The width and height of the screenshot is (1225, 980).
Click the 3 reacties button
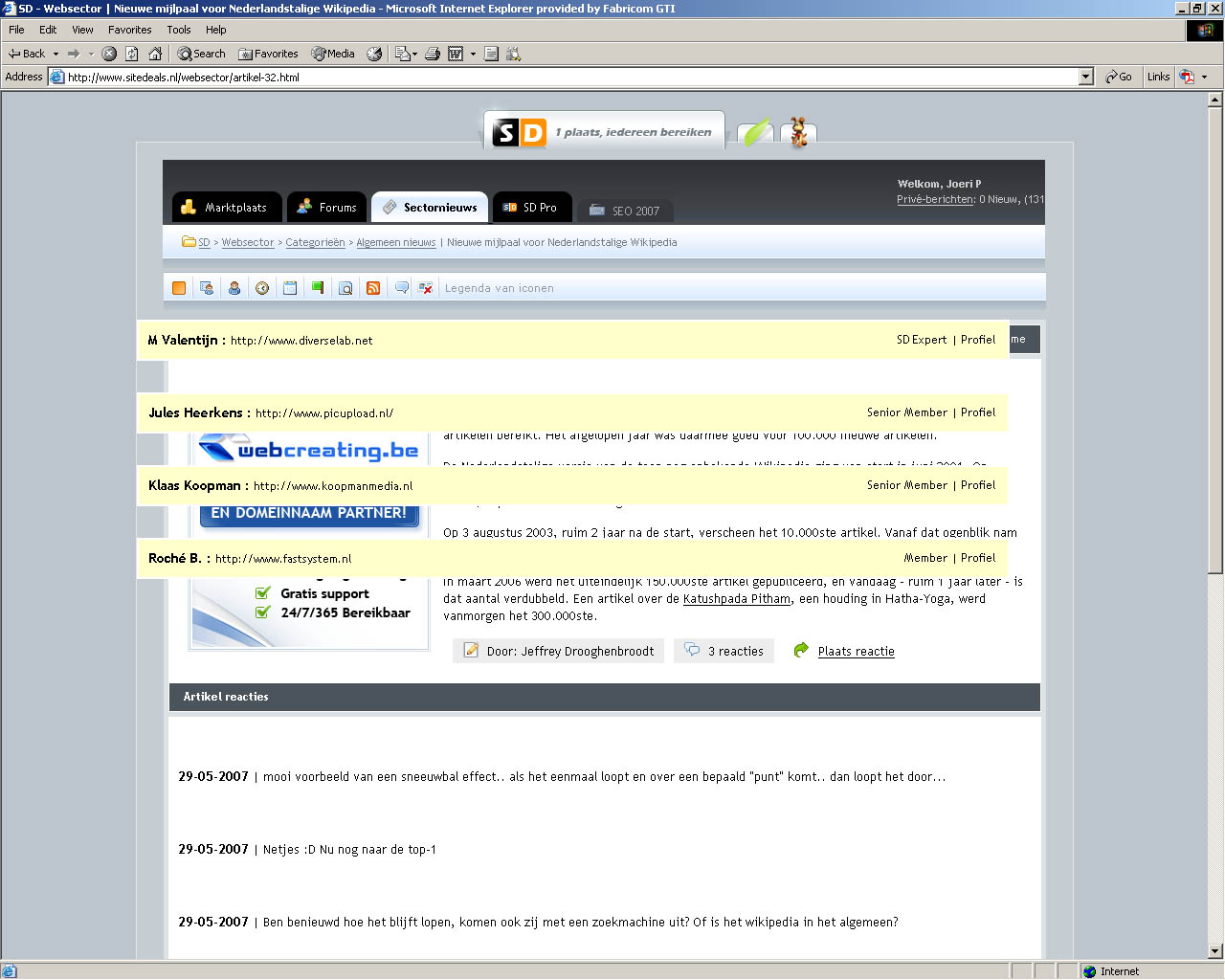(724, 651)
